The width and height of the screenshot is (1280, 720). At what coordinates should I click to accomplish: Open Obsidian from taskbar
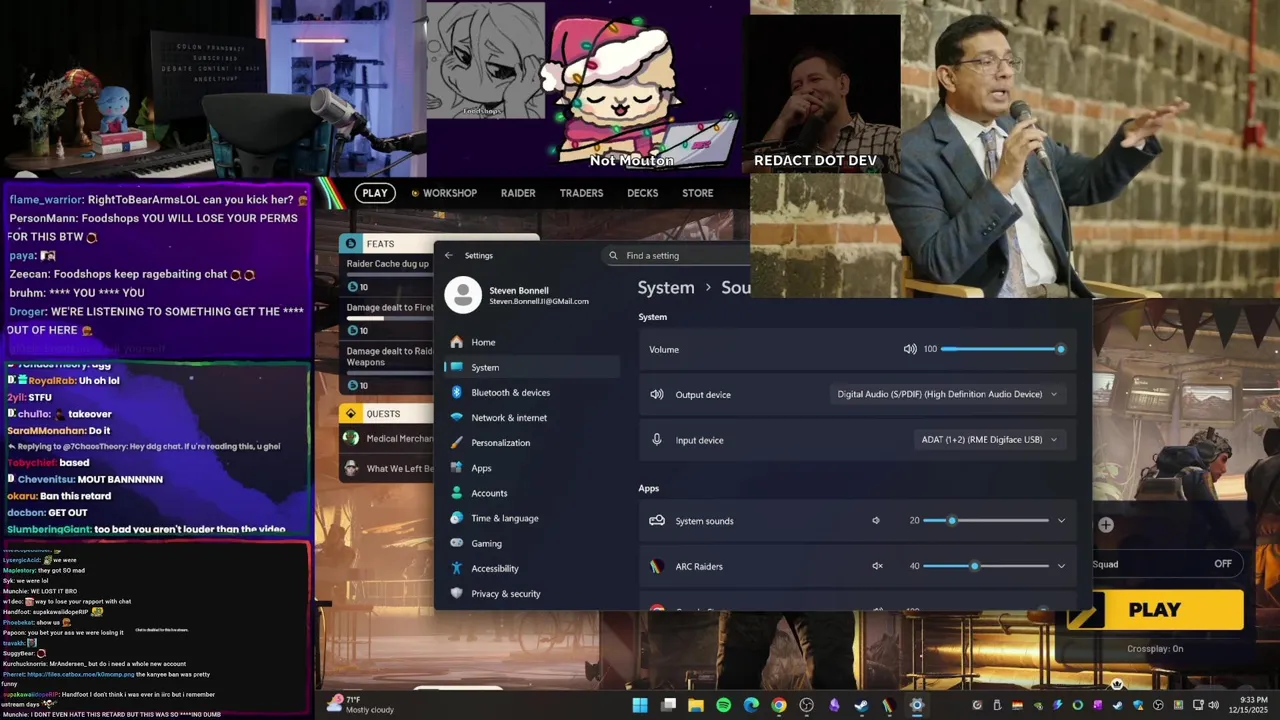coord(834,705)
